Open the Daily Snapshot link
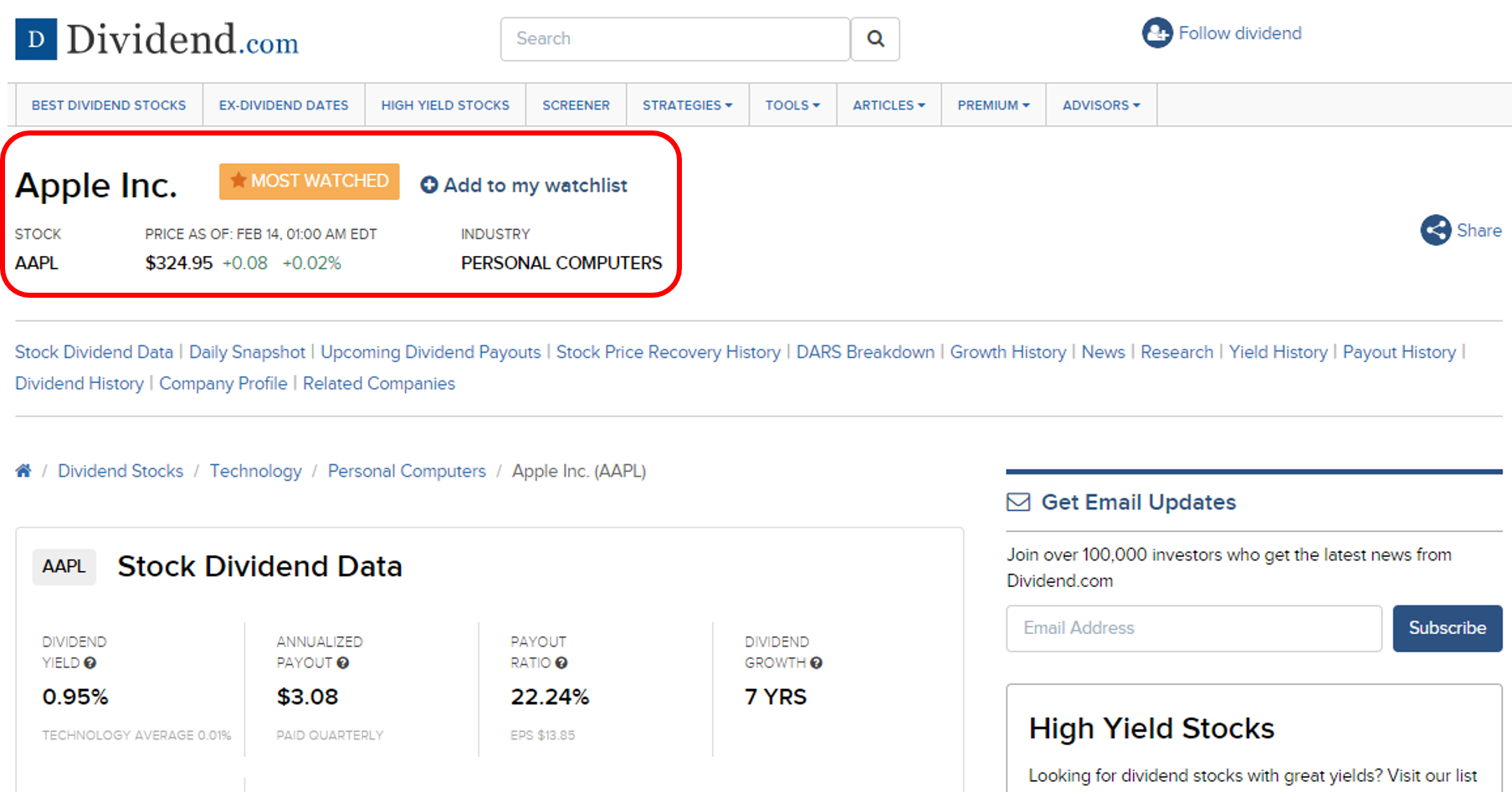 (247, 352)
